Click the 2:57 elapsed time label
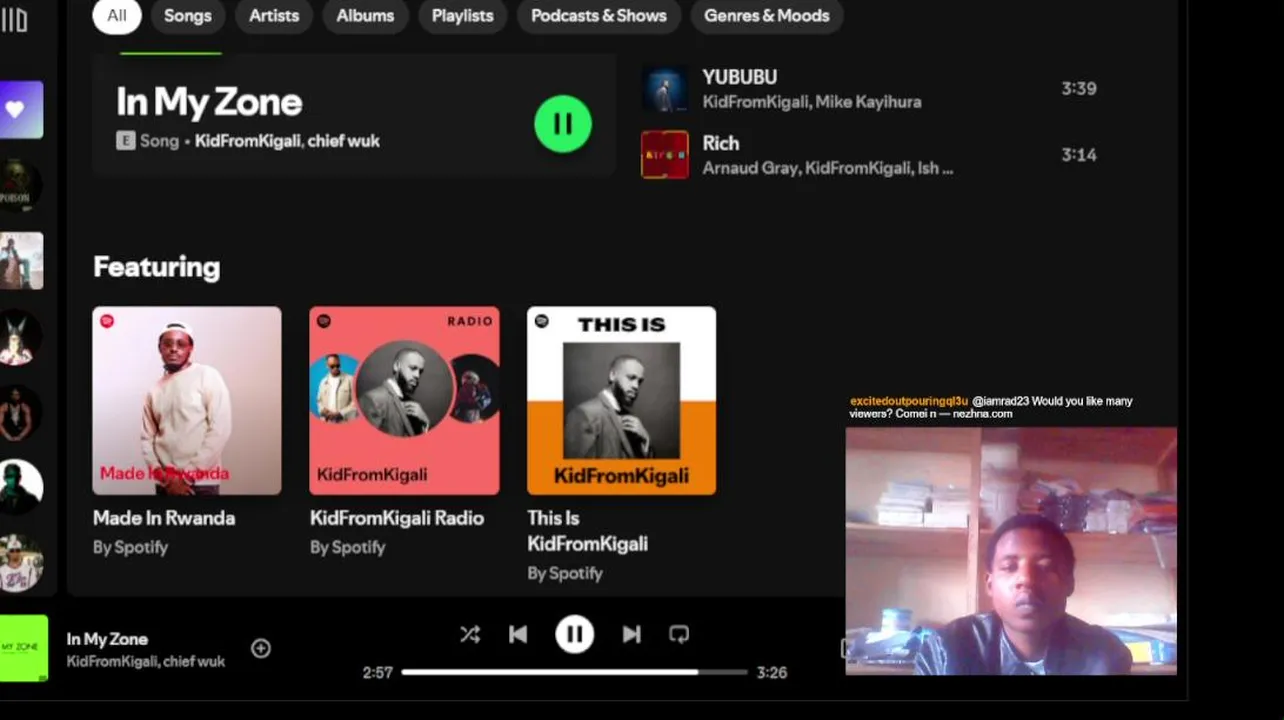Screen dimensions: 1284x720 (x=378, y=673)
